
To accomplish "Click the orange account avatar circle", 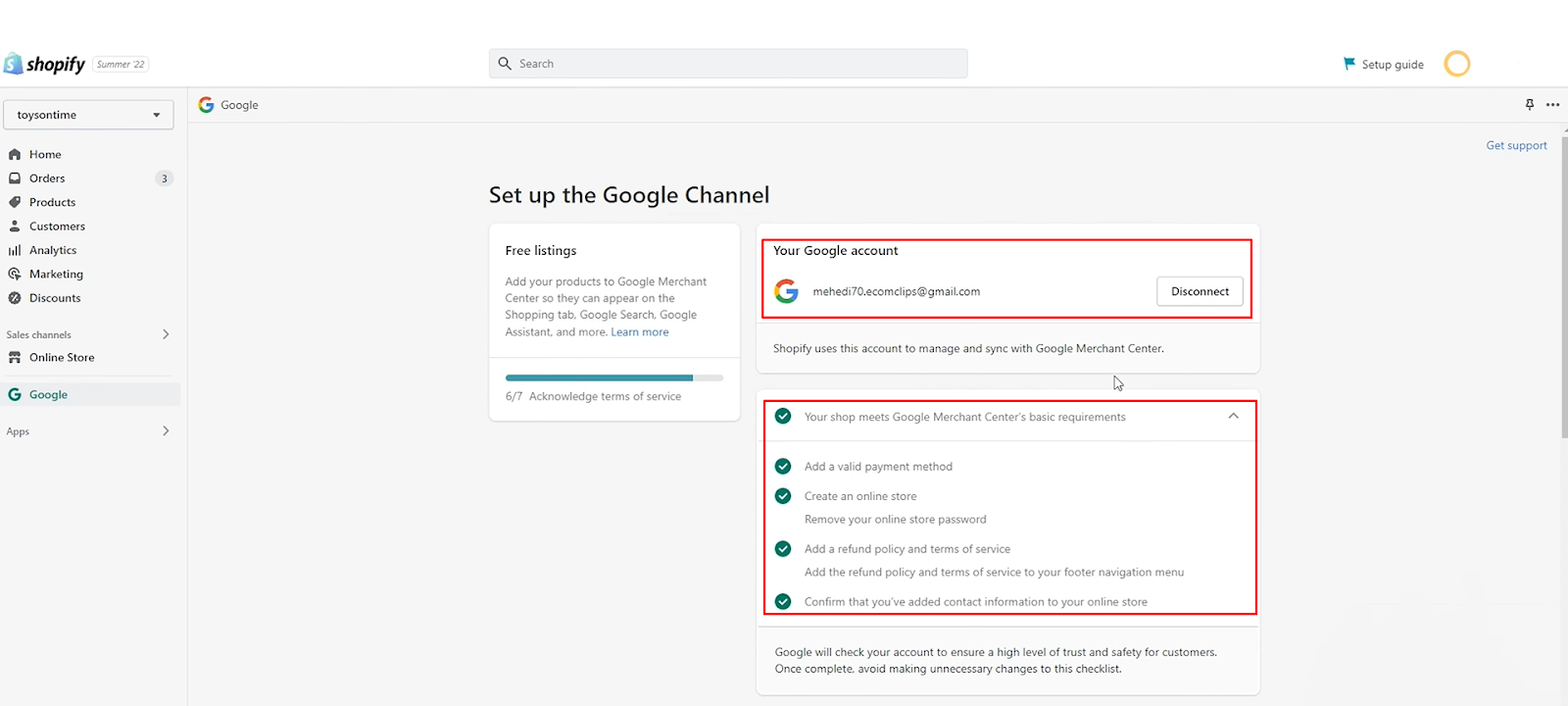I will 1457,64.
